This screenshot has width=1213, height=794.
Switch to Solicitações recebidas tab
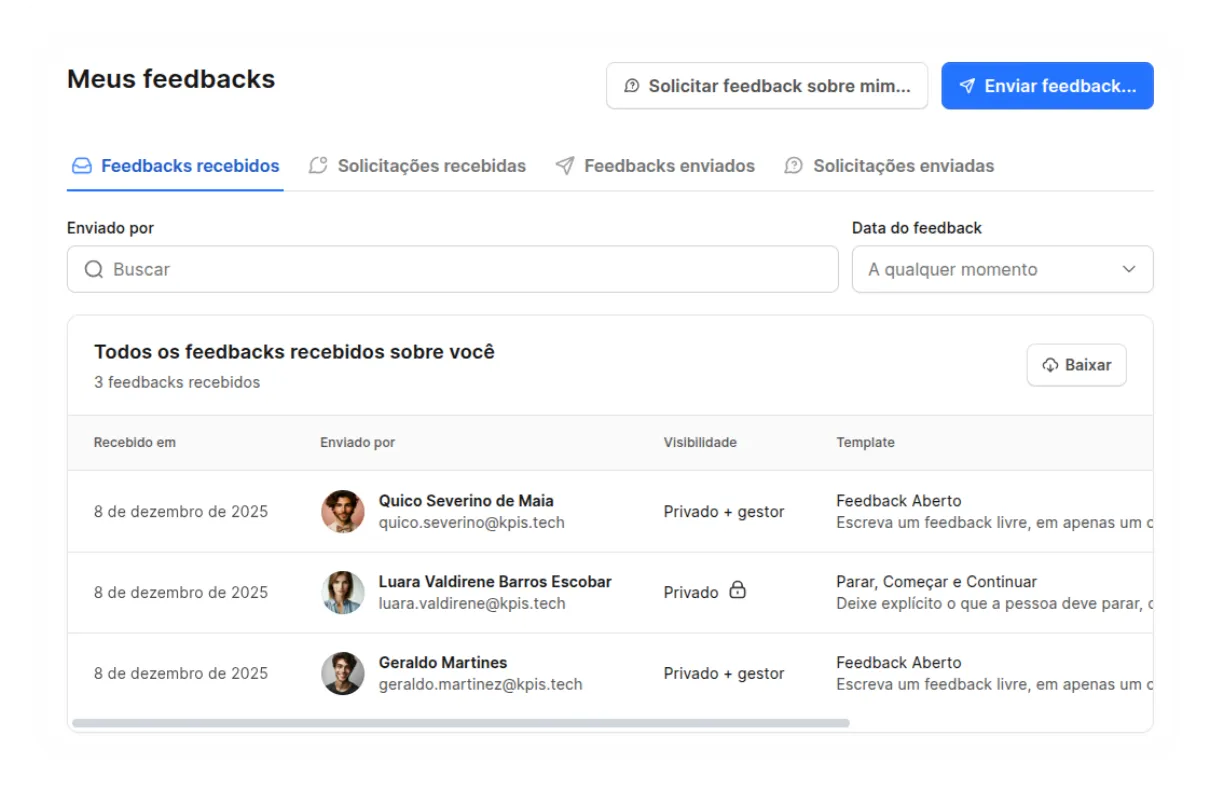point(417,166)
